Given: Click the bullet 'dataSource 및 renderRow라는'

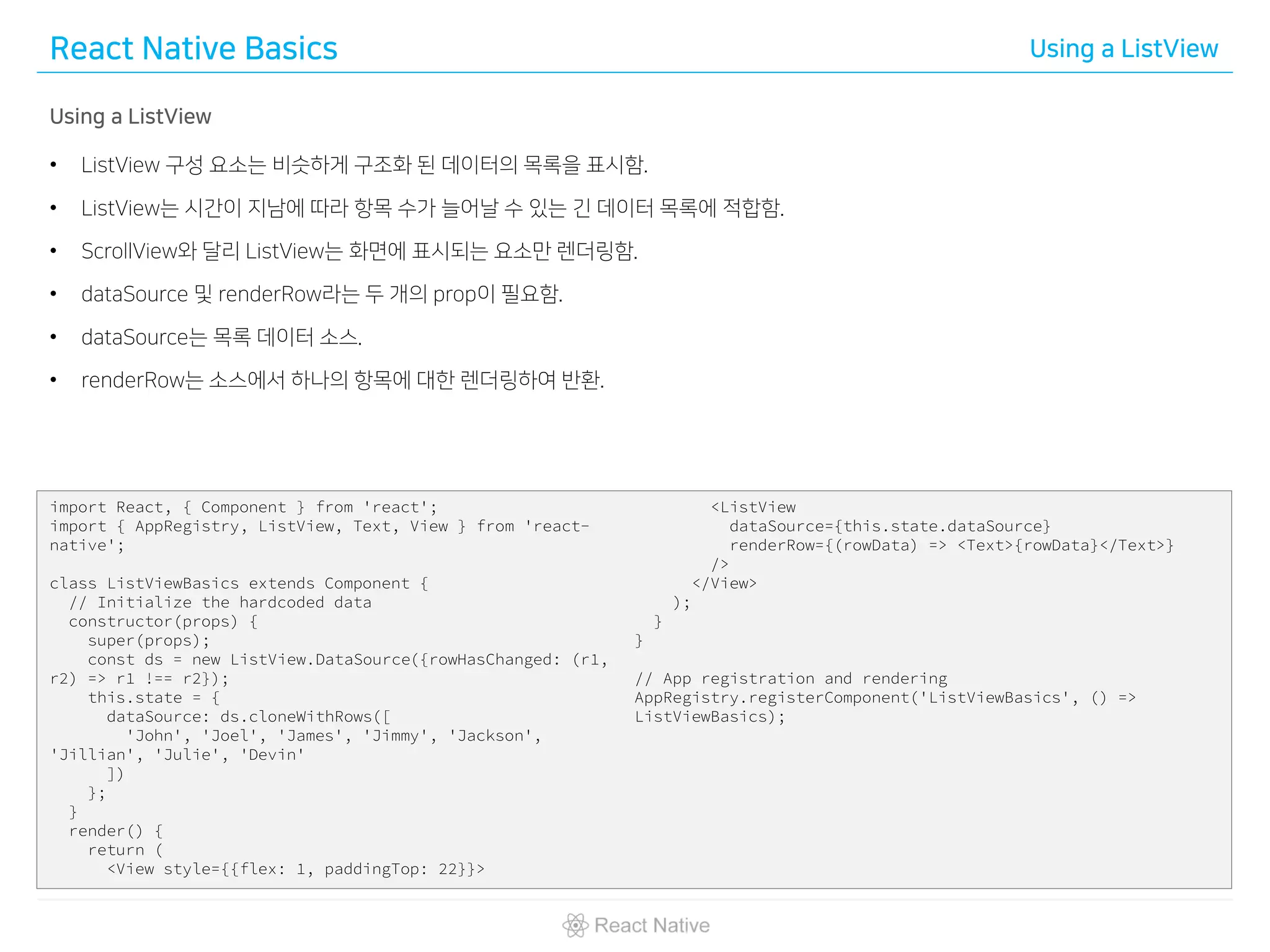Looking at the screenshot, I should pos(322,294).
